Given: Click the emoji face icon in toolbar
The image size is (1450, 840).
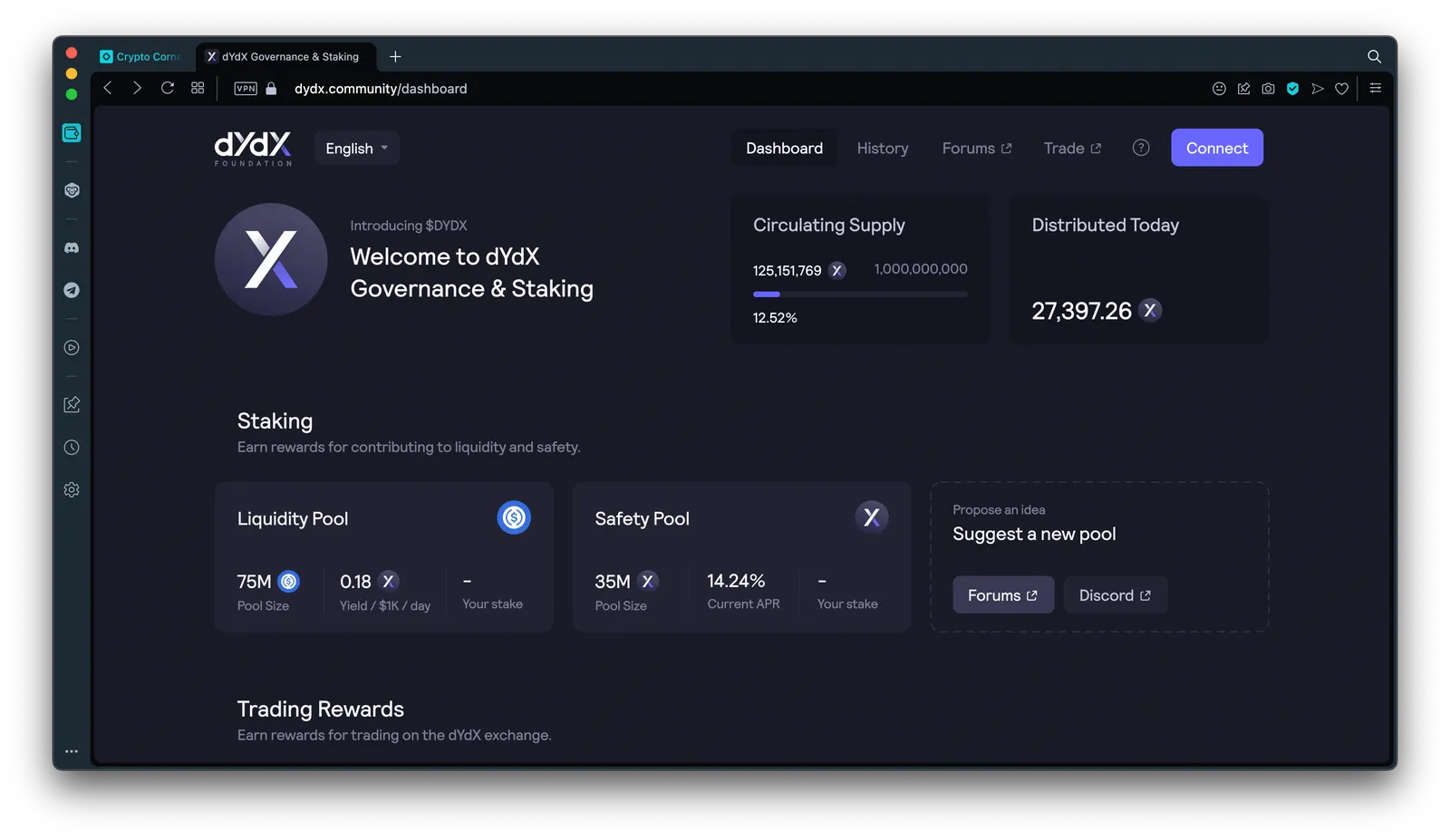Looking at the screenshot, I should point(1219,88).
